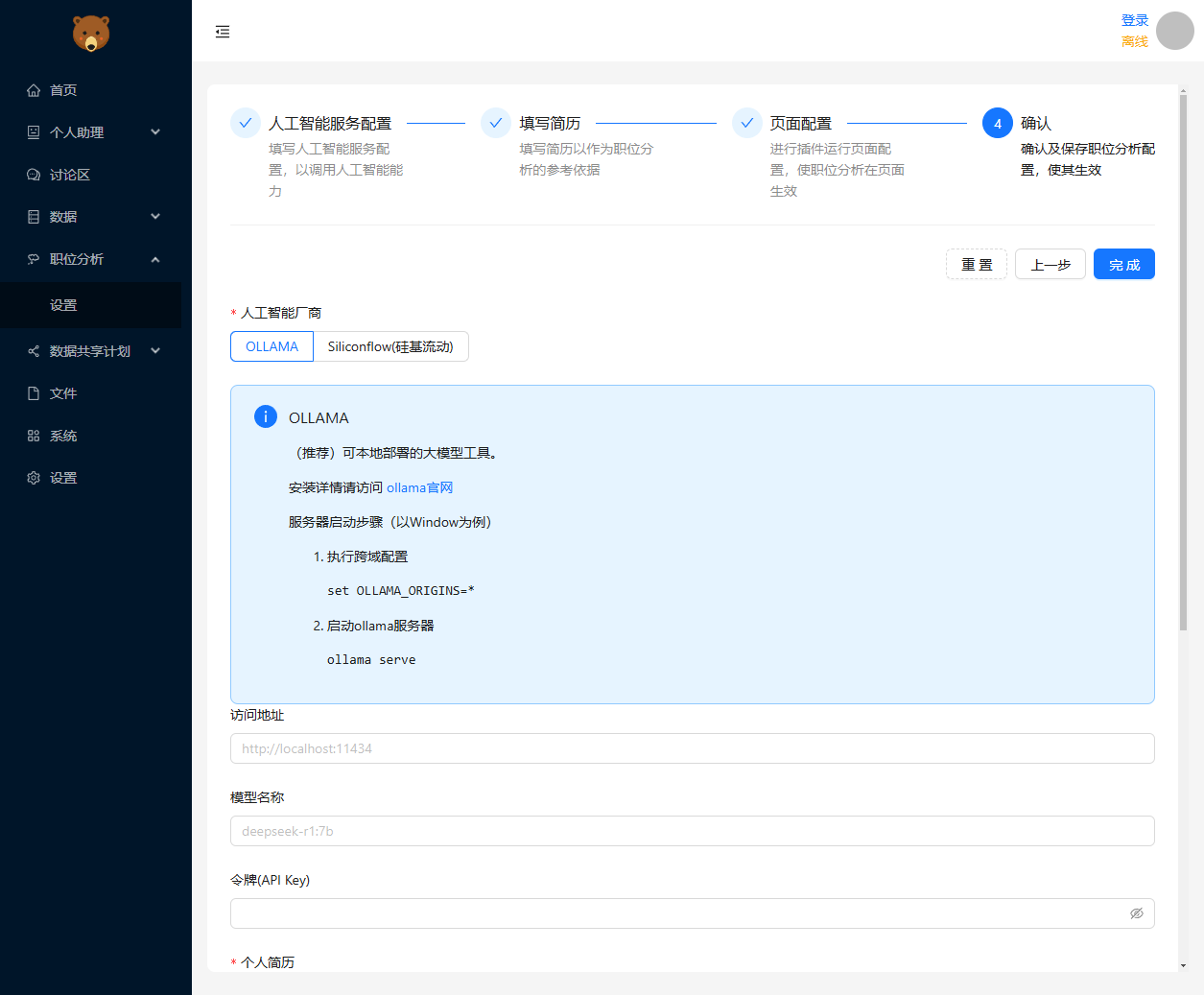Click step 1 checkmark 人工智能服务配置
This screenshot has width=1204, height=995.
246,123
